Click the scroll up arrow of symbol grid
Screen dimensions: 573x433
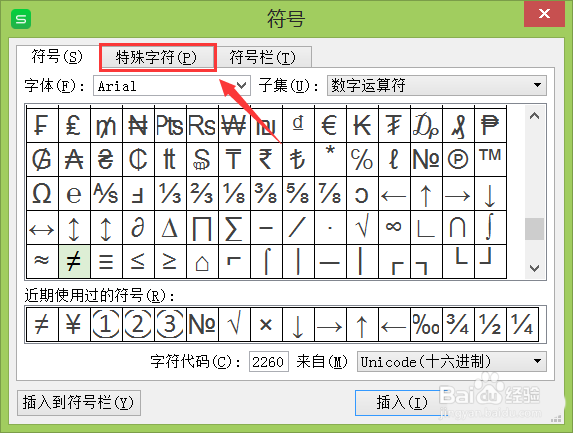click(x=535, y=116)
